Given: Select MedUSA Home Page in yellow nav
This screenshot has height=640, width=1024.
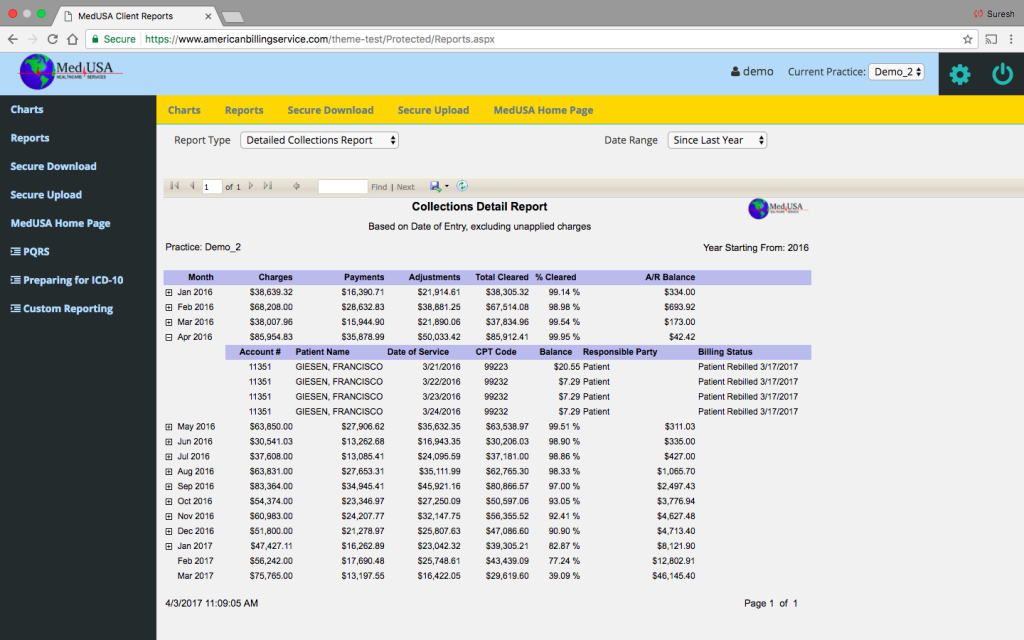Looking at the screenshot, I should (x=543, y=110).
